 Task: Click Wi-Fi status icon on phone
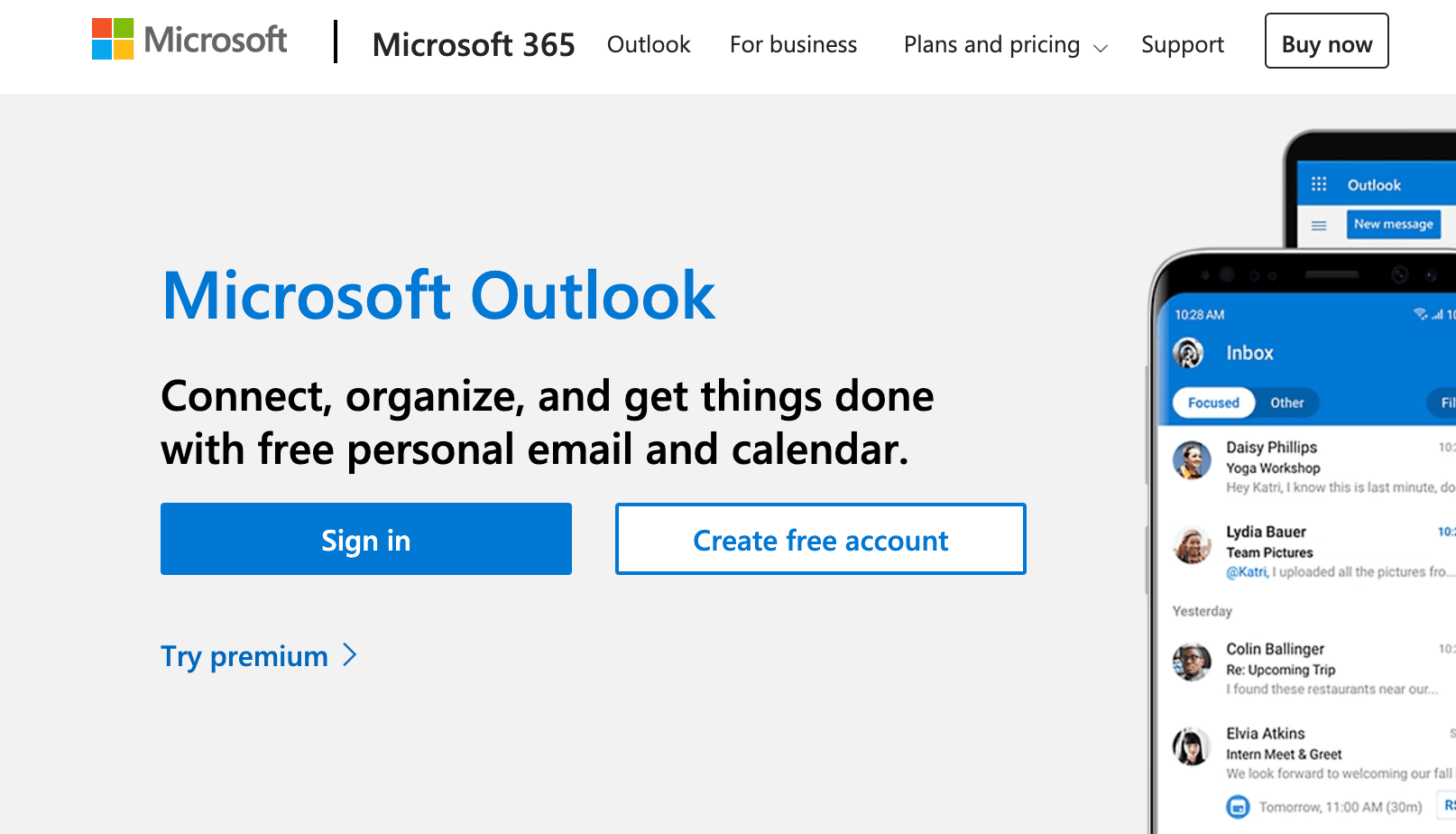[x=1420, y=314]
